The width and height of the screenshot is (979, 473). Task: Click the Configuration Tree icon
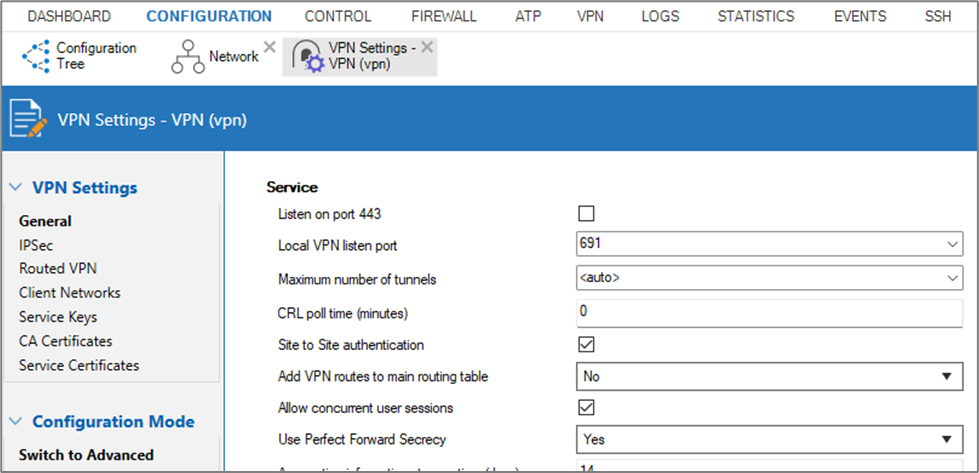tap(36, 57)
